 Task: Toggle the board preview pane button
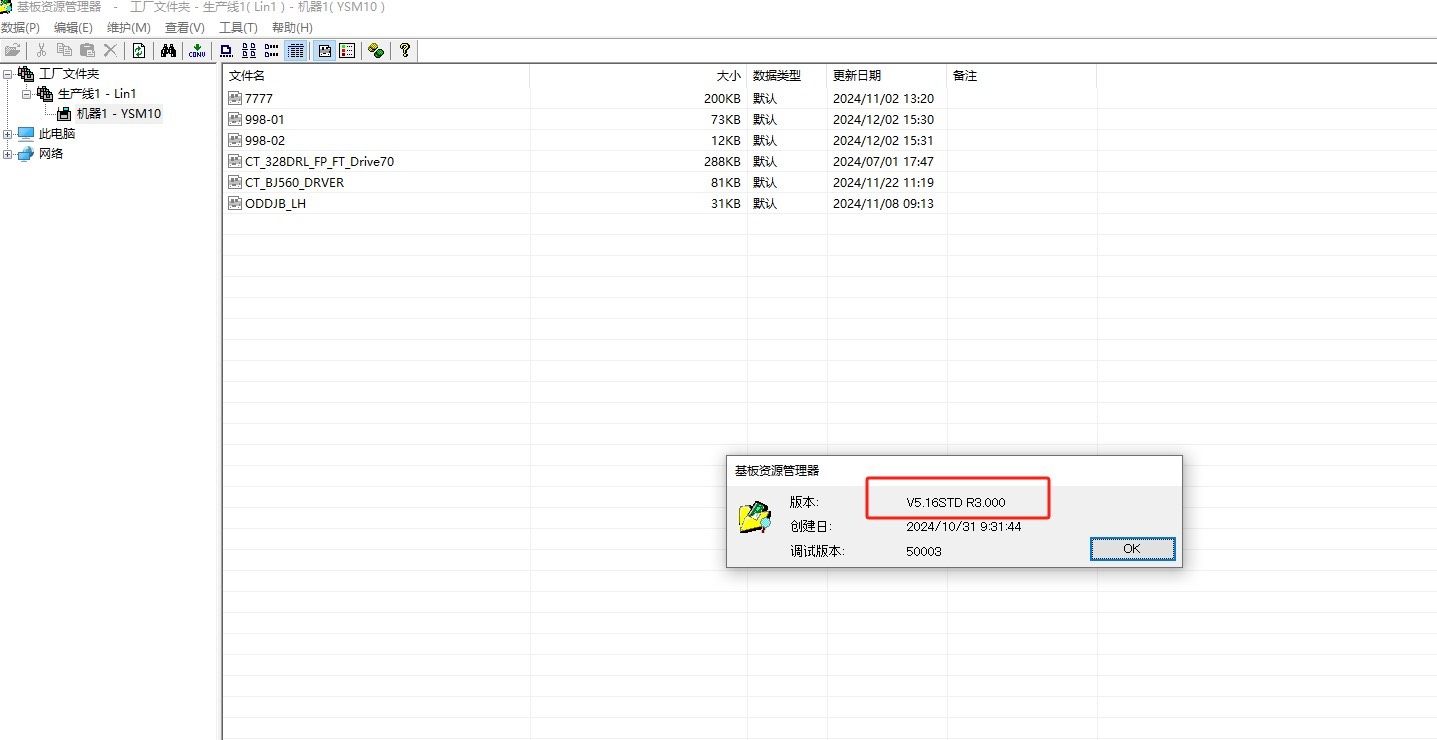325,50
